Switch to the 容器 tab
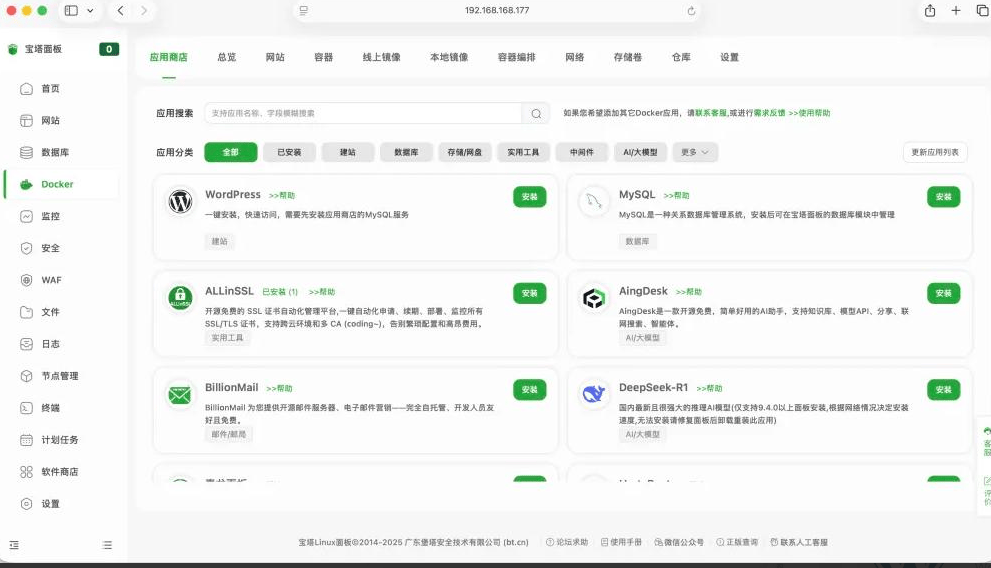Image resolution: width=991 pixels, height=568 pixels. (323, 57)
